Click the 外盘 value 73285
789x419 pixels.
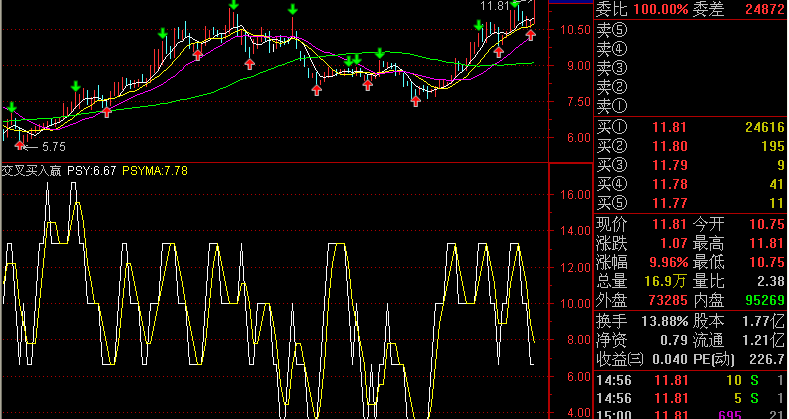pos(668,301)
